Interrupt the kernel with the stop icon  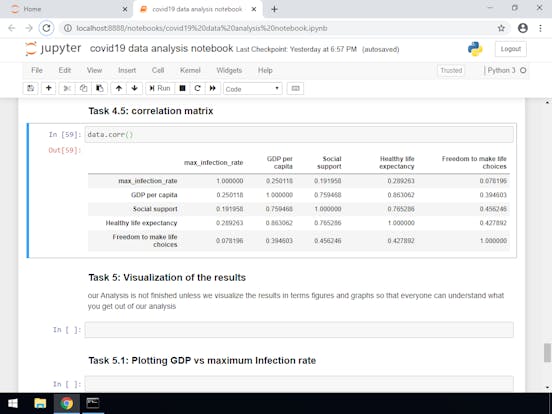tap(182, 88)
